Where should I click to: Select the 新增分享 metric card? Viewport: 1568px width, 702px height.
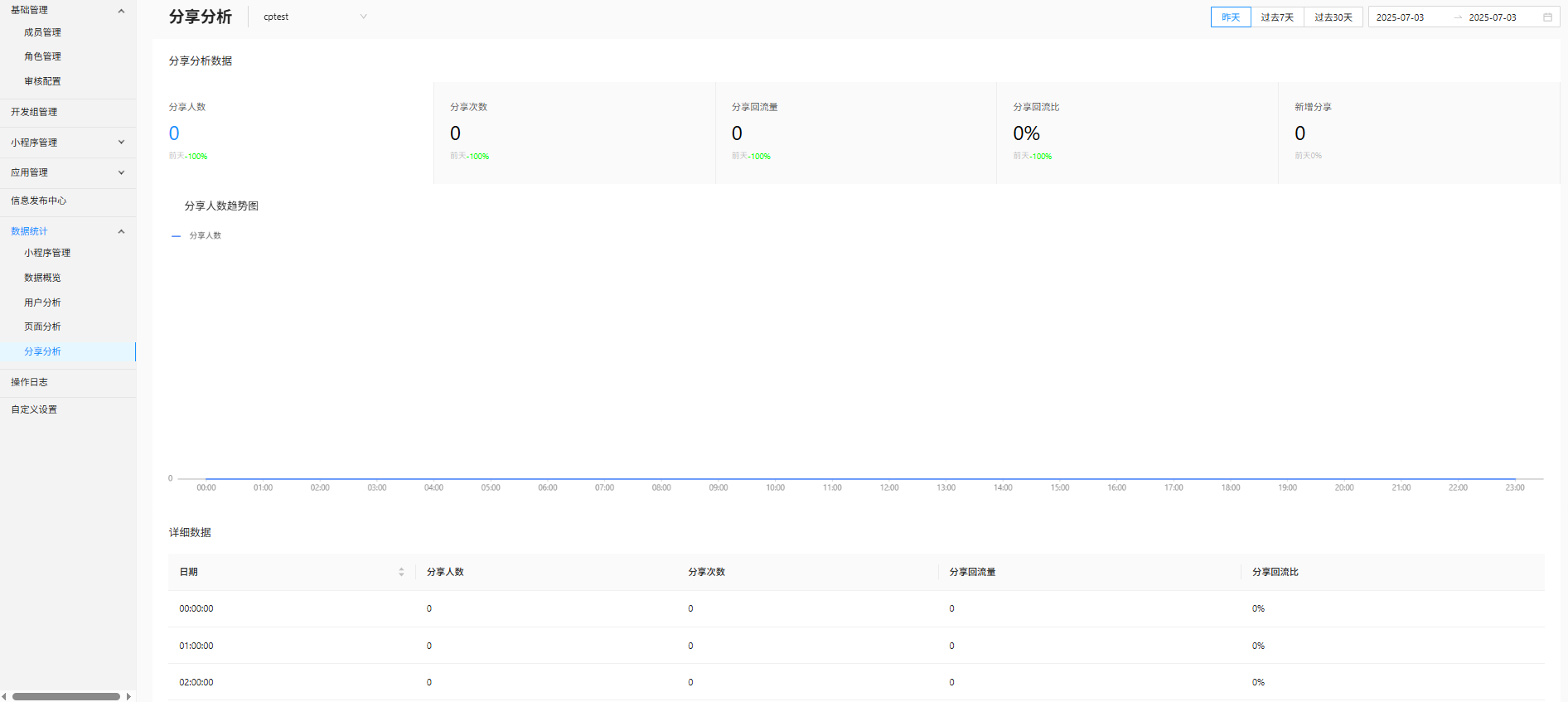(x=1419, y=133)
